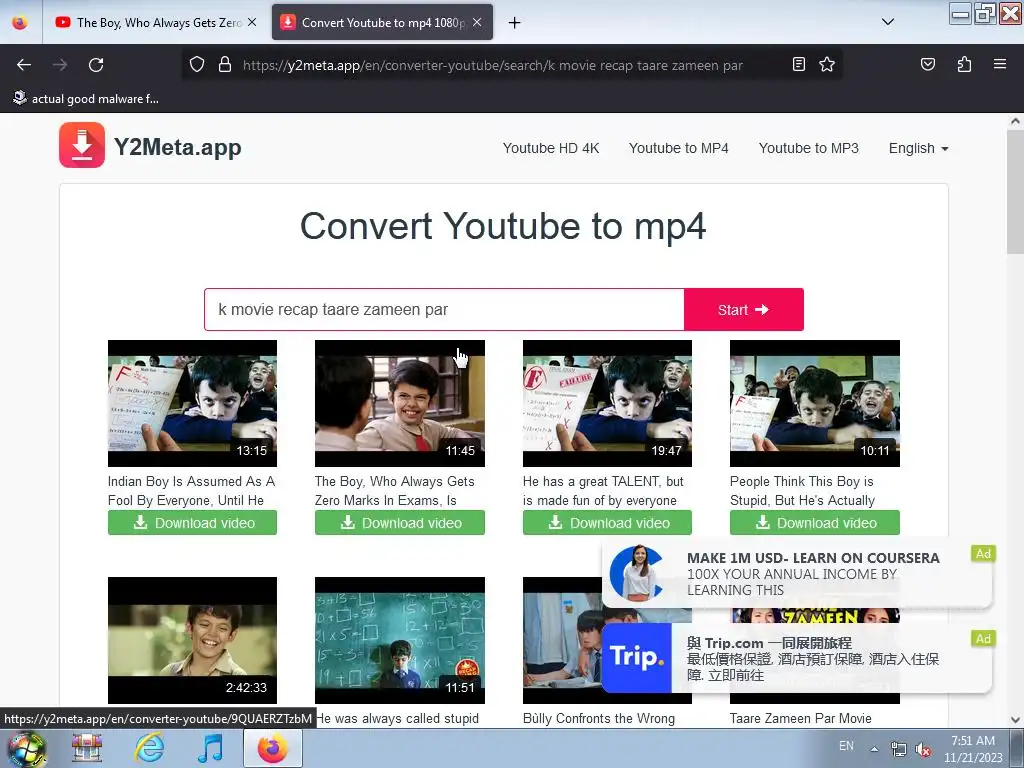The height and width of the screenshot is (768, 1024).
Task: Click the vertical scrollbar thumb
Action: [1015, 191]
